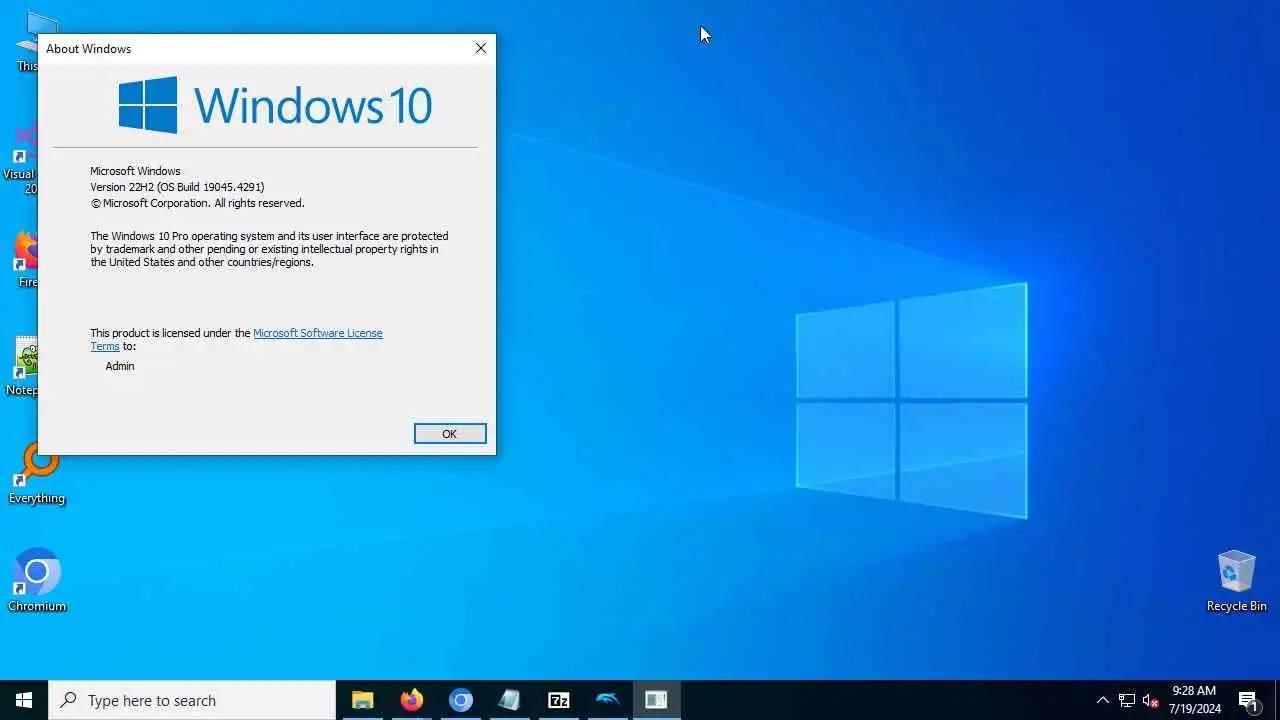Launch Firefox from the taskbar

click(x=411, y=700)
